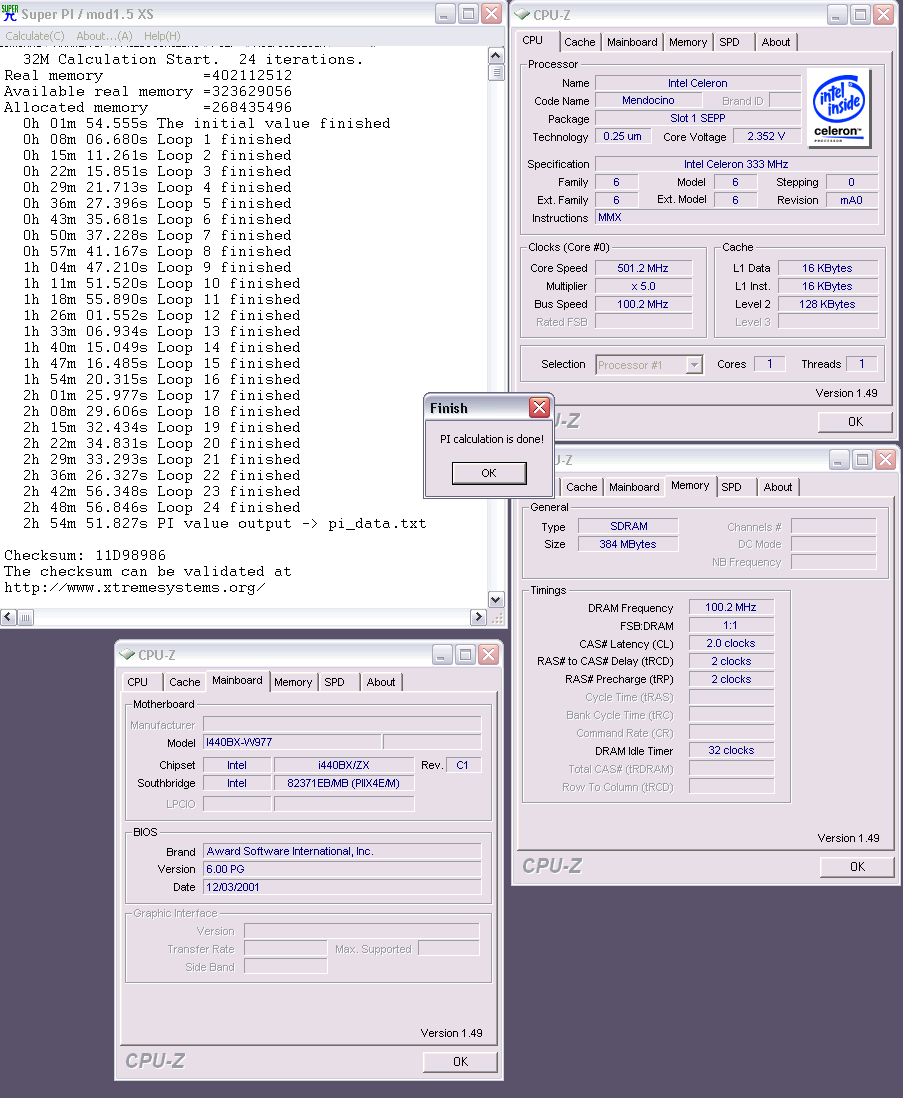Click the DRAM Idle Timer 32 clocks field
The height and width of the screenshot is (1098, 903).
click(731, 751)
